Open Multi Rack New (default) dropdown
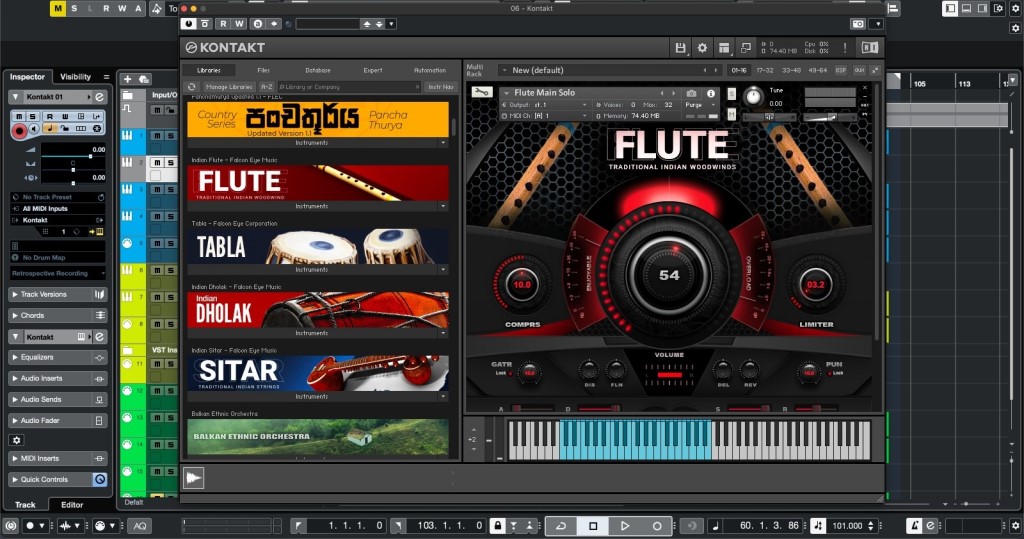The width and height of the screenshot is (1024, 539). (504, 71)
